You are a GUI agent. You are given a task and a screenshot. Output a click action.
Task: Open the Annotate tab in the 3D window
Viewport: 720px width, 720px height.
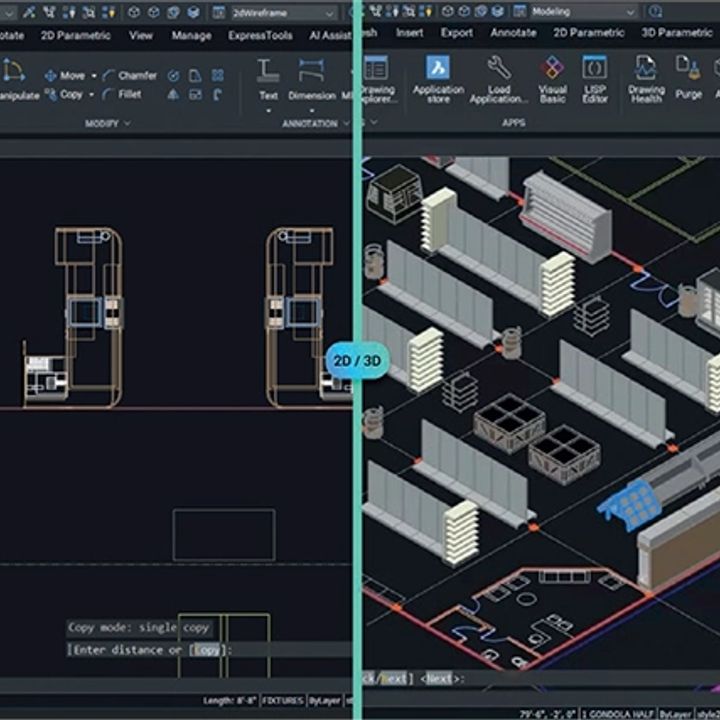click(513, 33)
